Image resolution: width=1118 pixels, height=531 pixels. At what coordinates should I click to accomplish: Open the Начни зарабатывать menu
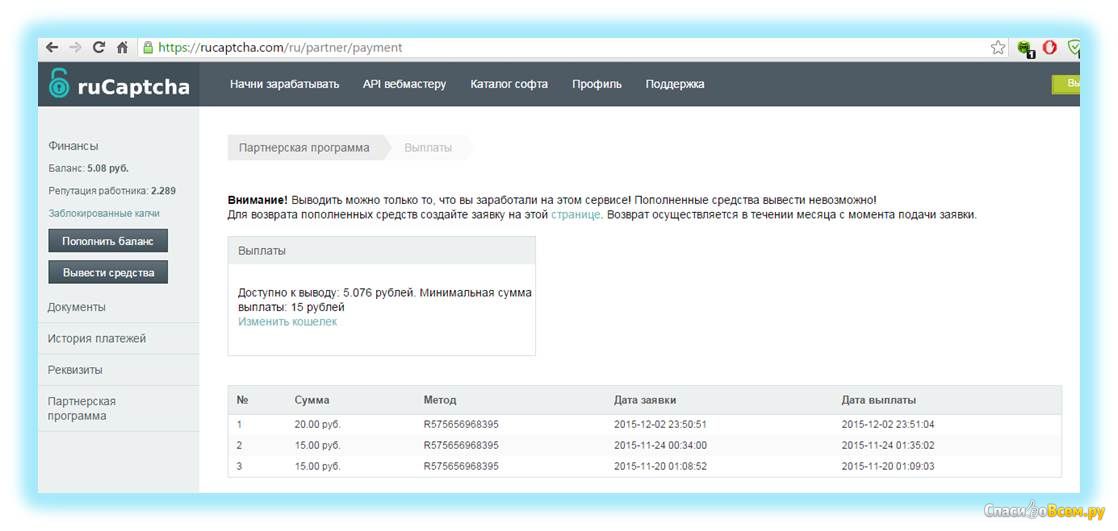pyautogui.click(x=284, y=84)
